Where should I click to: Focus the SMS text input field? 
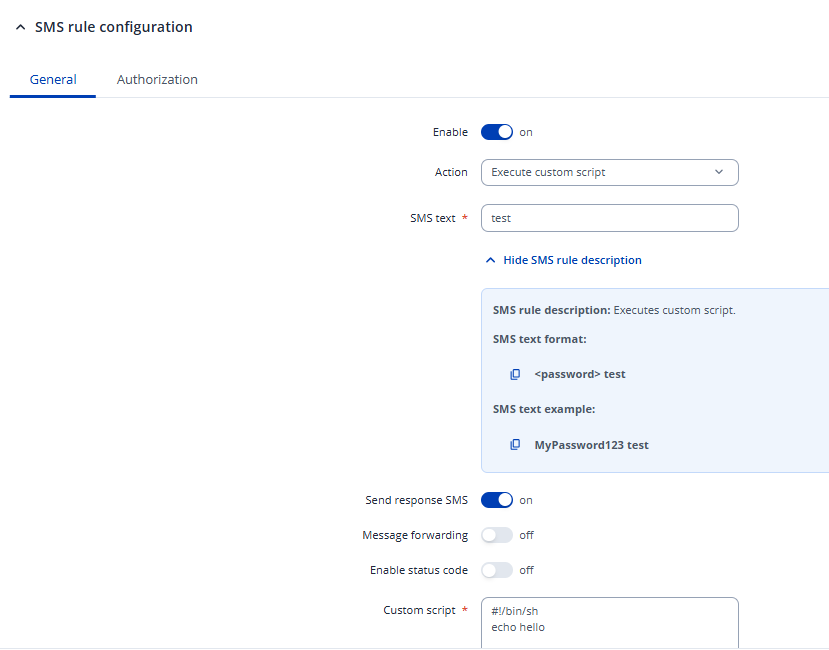point(609,218)
